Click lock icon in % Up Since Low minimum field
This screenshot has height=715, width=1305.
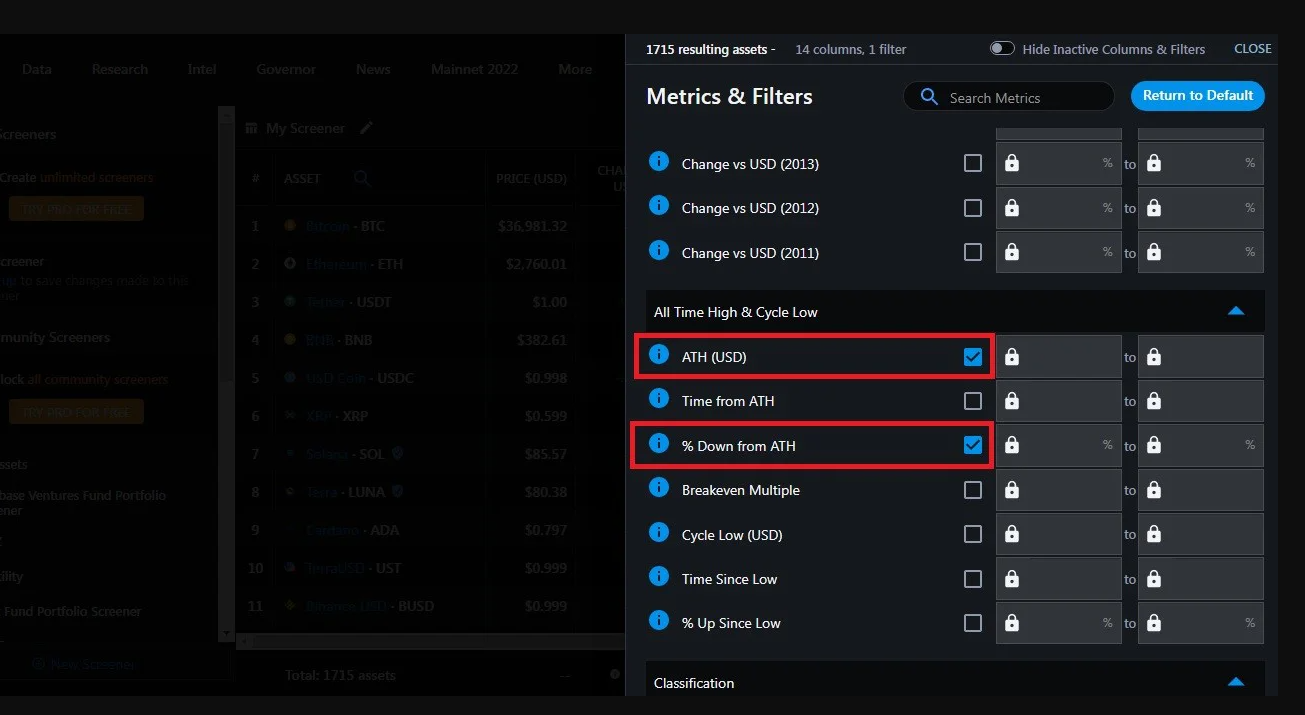(x=1012, y=623)
